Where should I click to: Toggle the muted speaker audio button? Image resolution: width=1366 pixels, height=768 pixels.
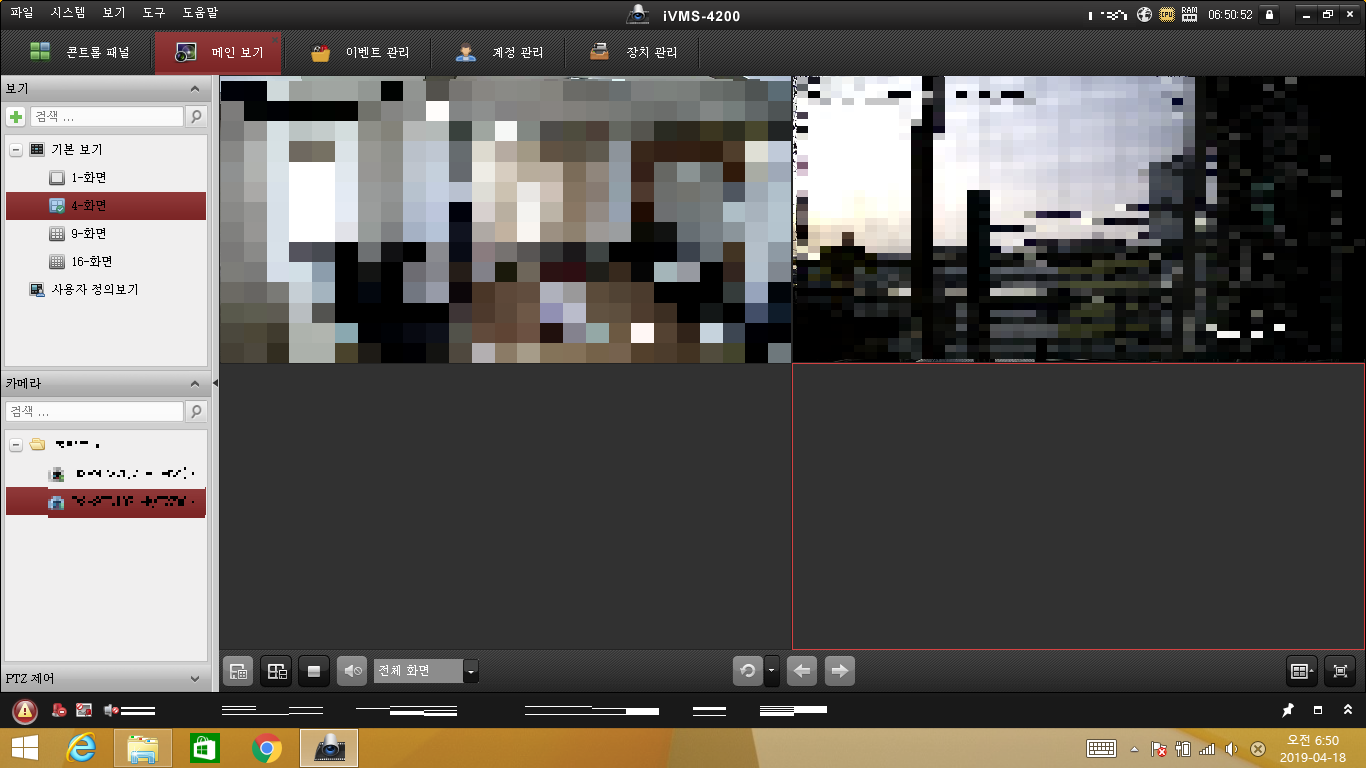(x=352, y=671)
